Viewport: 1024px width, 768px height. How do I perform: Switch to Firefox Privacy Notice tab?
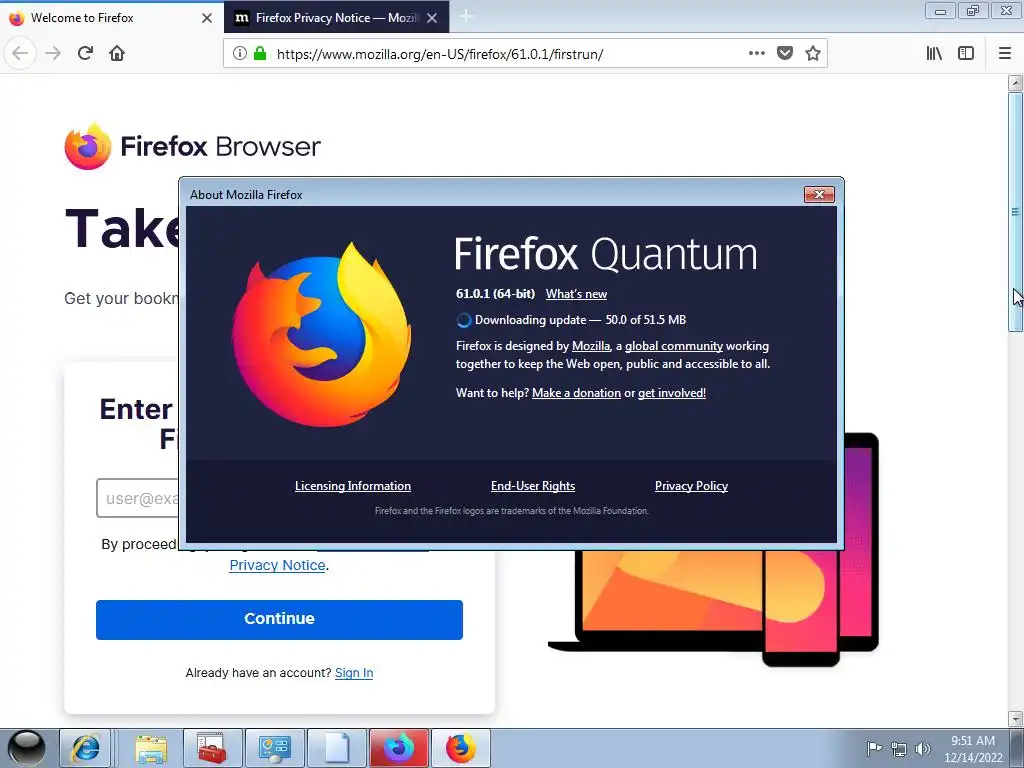click(336, 18)
